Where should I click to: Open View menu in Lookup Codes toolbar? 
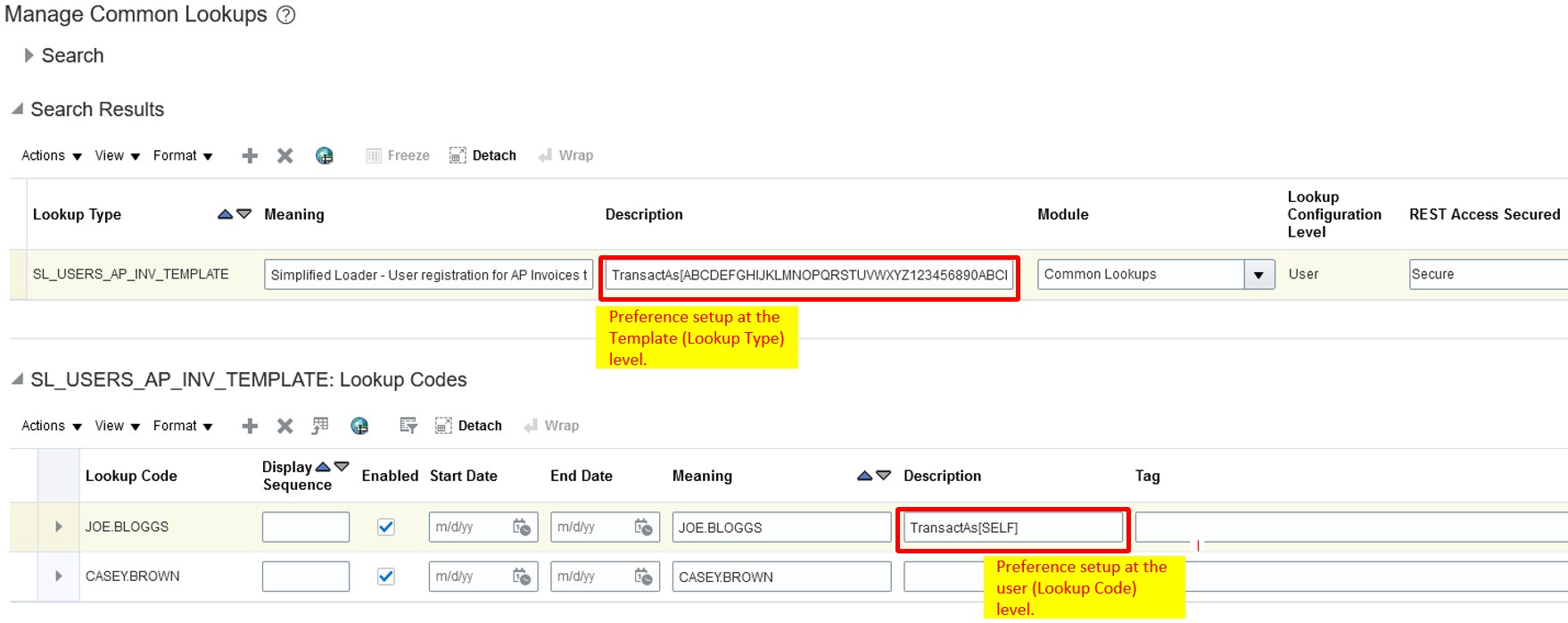coord(117,426)
